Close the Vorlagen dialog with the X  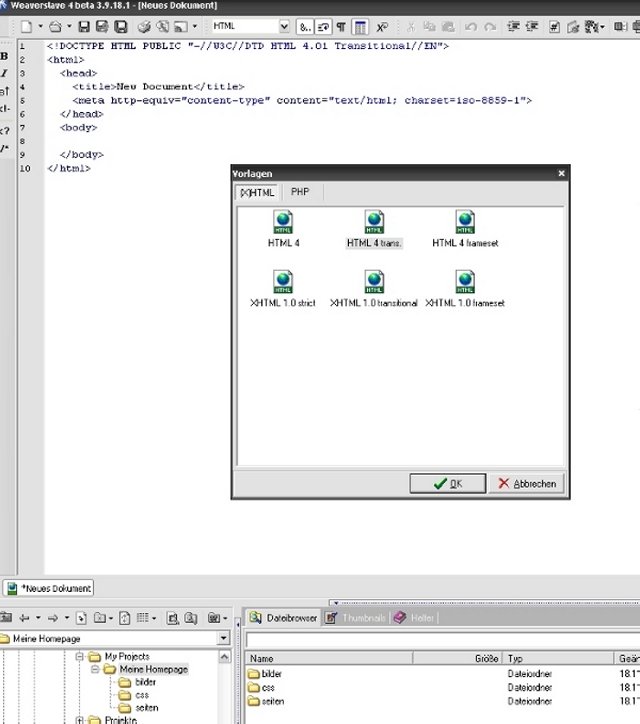click(561, 173)
